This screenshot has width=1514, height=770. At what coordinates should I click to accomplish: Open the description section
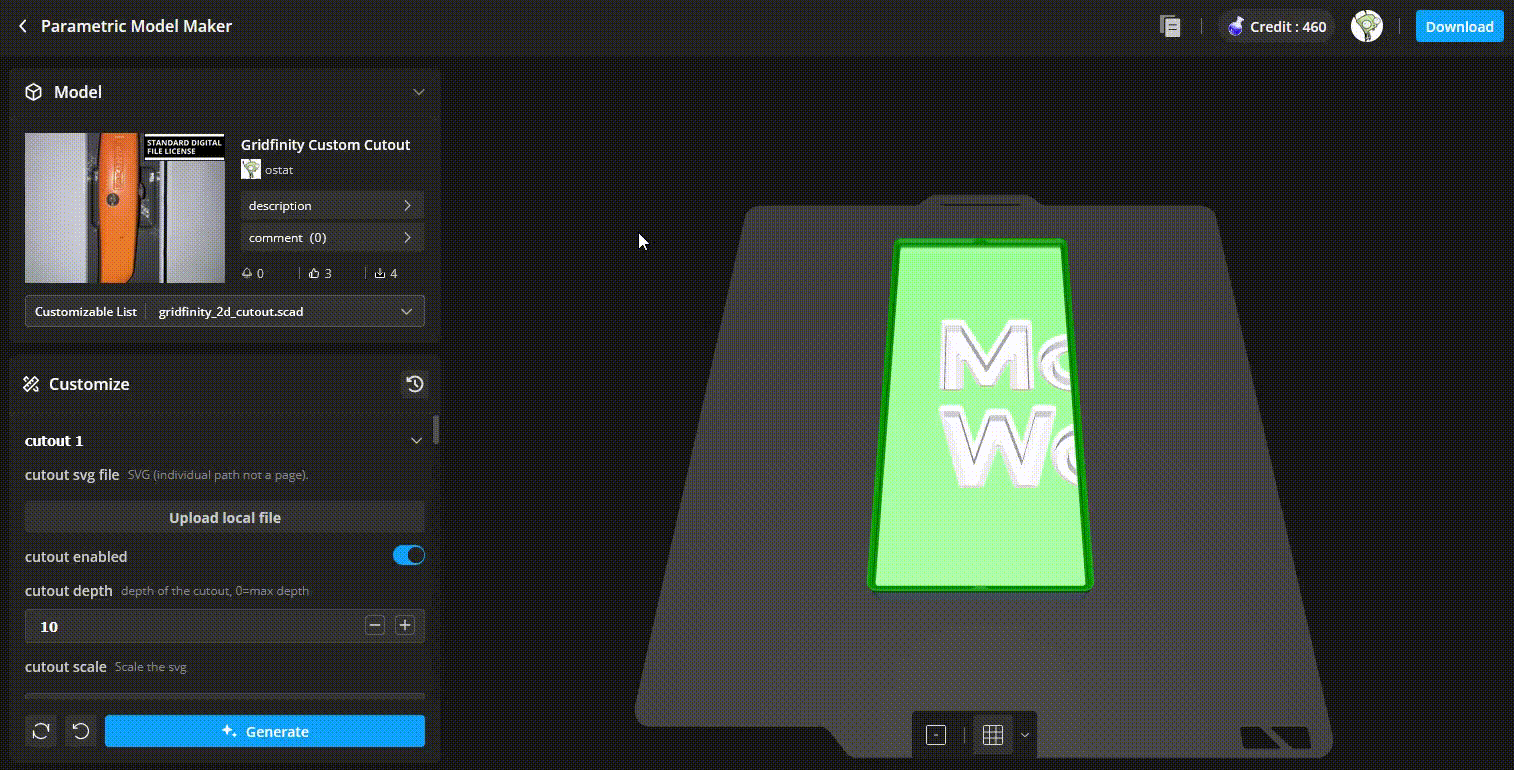click(x=332, y=205)
